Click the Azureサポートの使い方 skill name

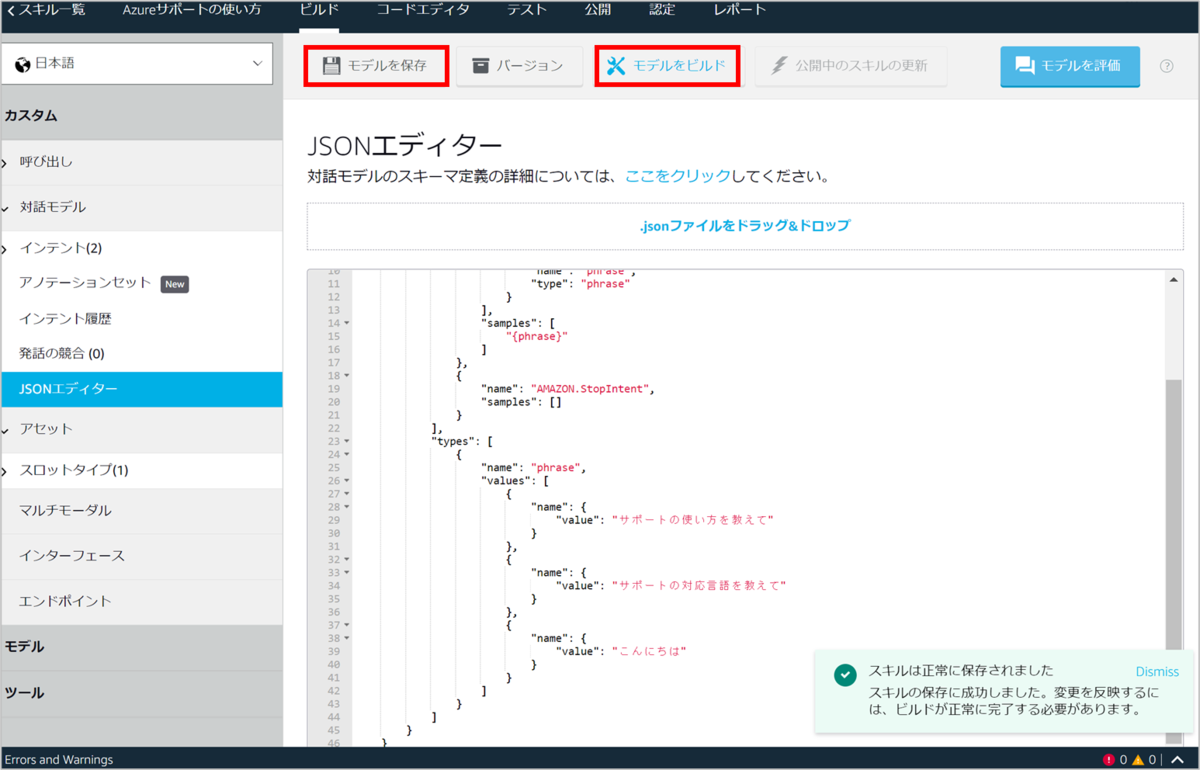coord(192,10)
